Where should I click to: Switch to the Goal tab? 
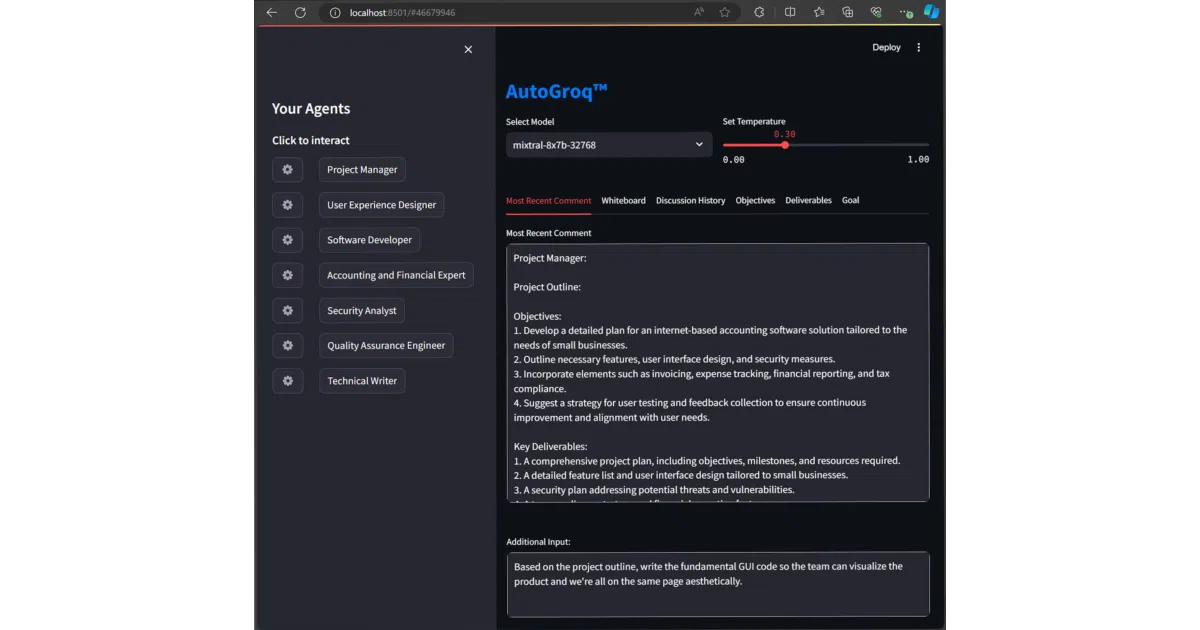point(850,200)
